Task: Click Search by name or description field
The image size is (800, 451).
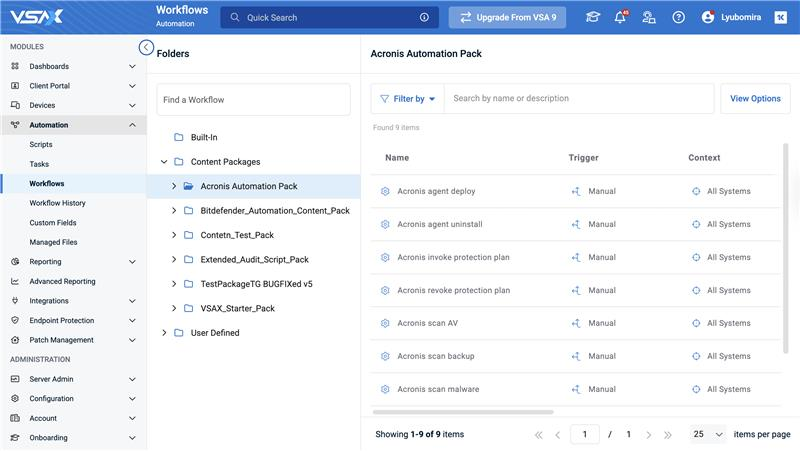Action: 579,98
